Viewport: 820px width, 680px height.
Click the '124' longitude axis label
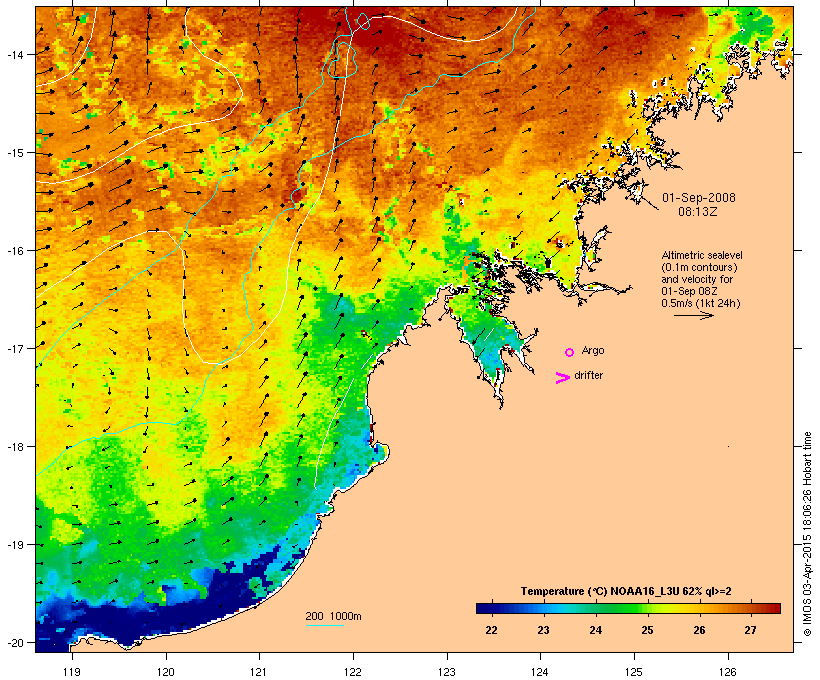click(x=540, y=672)
